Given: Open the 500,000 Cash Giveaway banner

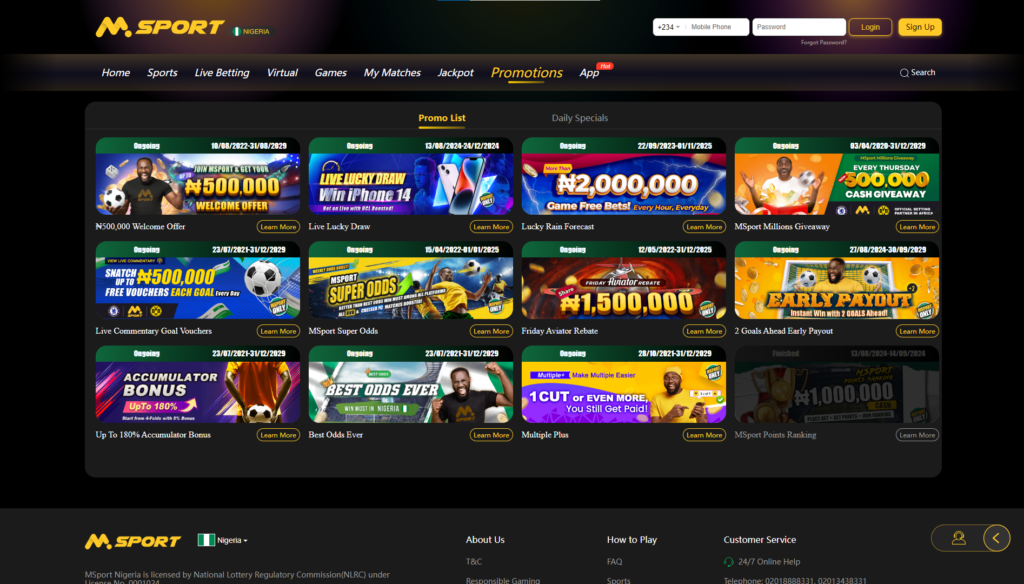Looking at the screenshot, I should pos(837,176).
